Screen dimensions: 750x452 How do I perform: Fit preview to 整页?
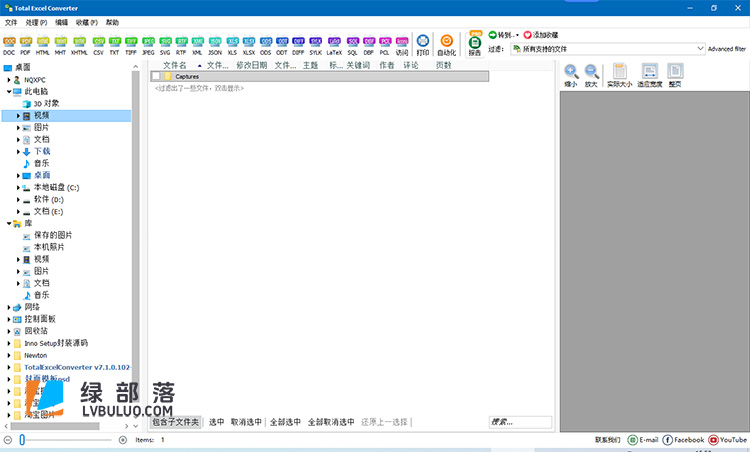tap(675, 76)
